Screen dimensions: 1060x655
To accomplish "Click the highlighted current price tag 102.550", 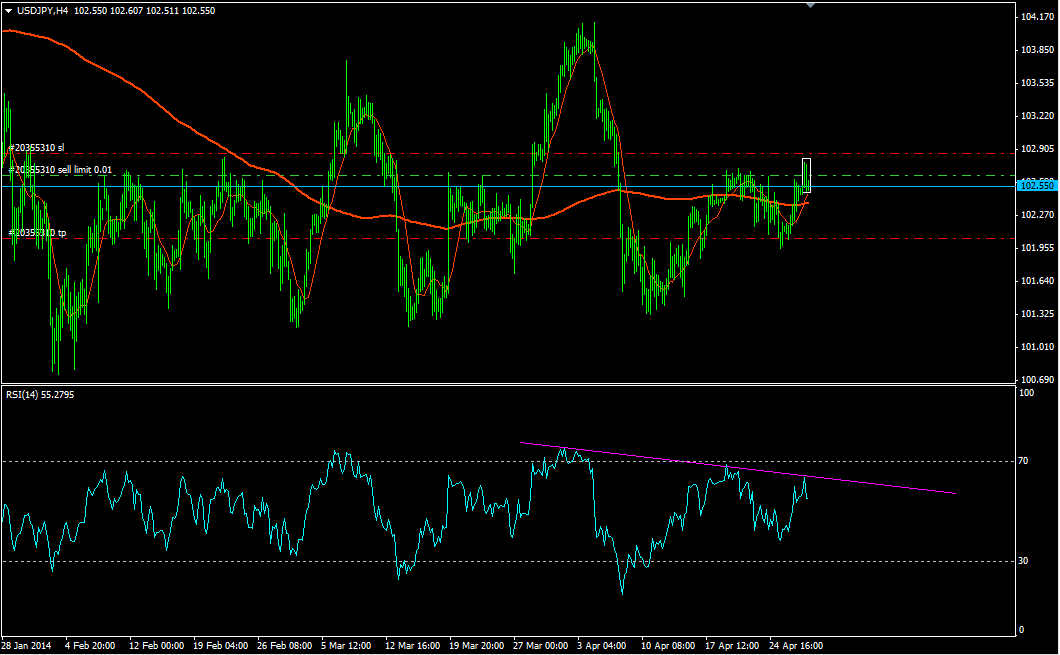I will [x=1037, y=185].
